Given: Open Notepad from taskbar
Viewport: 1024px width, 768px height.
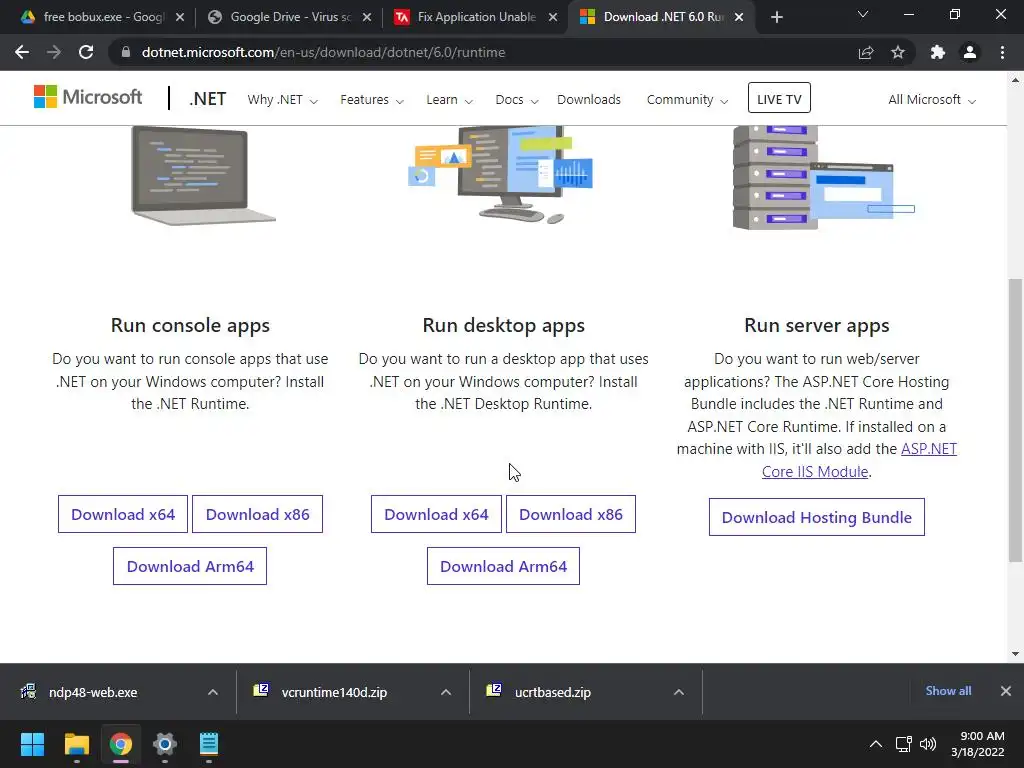Looking at the screenshot, I should click(x=209, y=744).
